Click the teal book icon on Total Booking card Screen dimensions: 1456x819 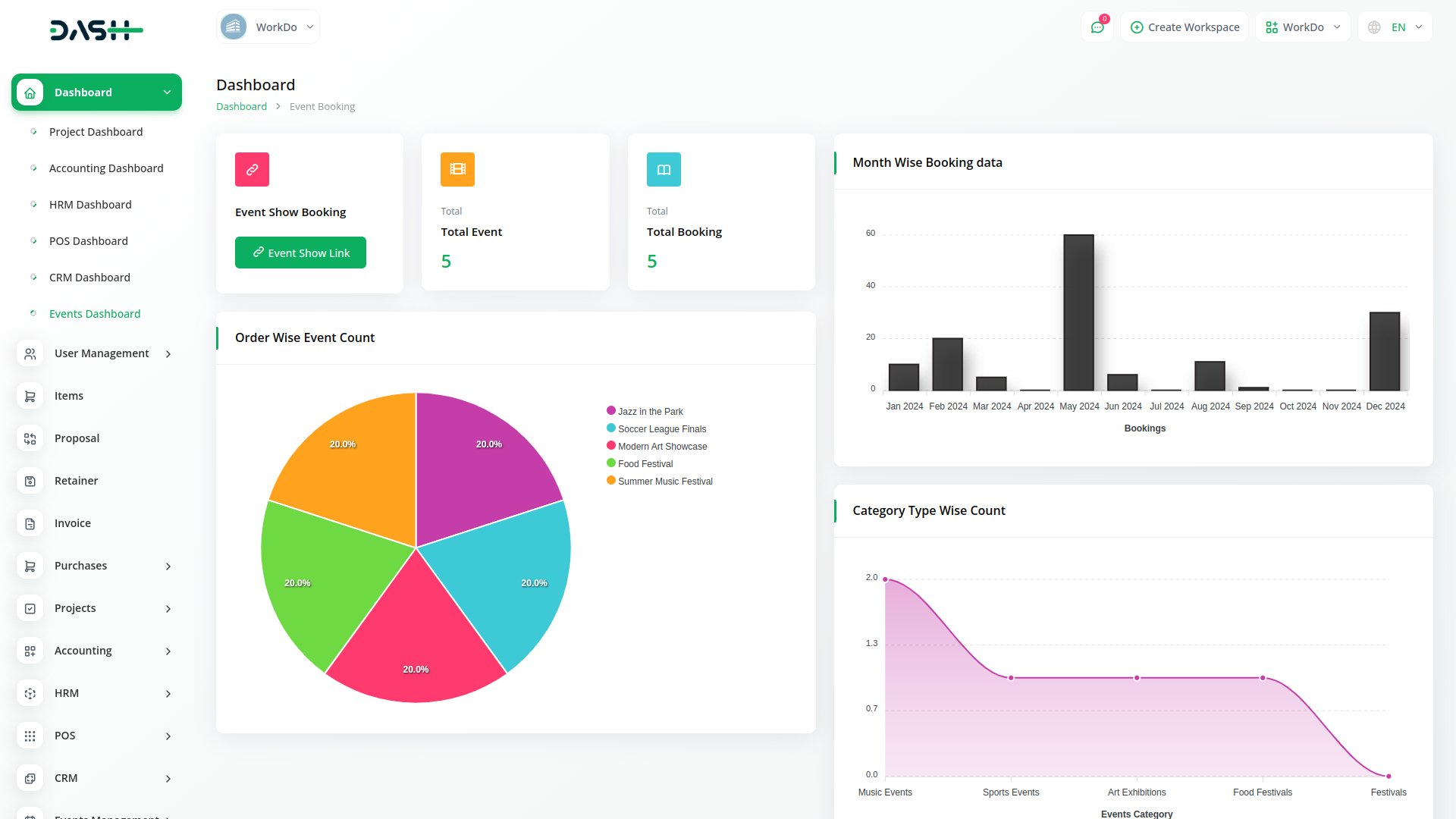point(664,170)
